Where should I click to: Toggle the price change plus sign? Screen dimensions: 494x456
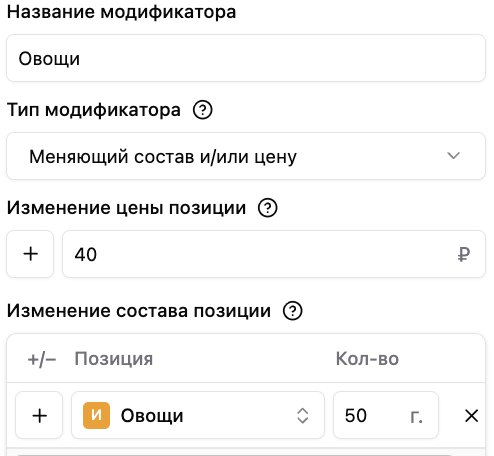30,254
